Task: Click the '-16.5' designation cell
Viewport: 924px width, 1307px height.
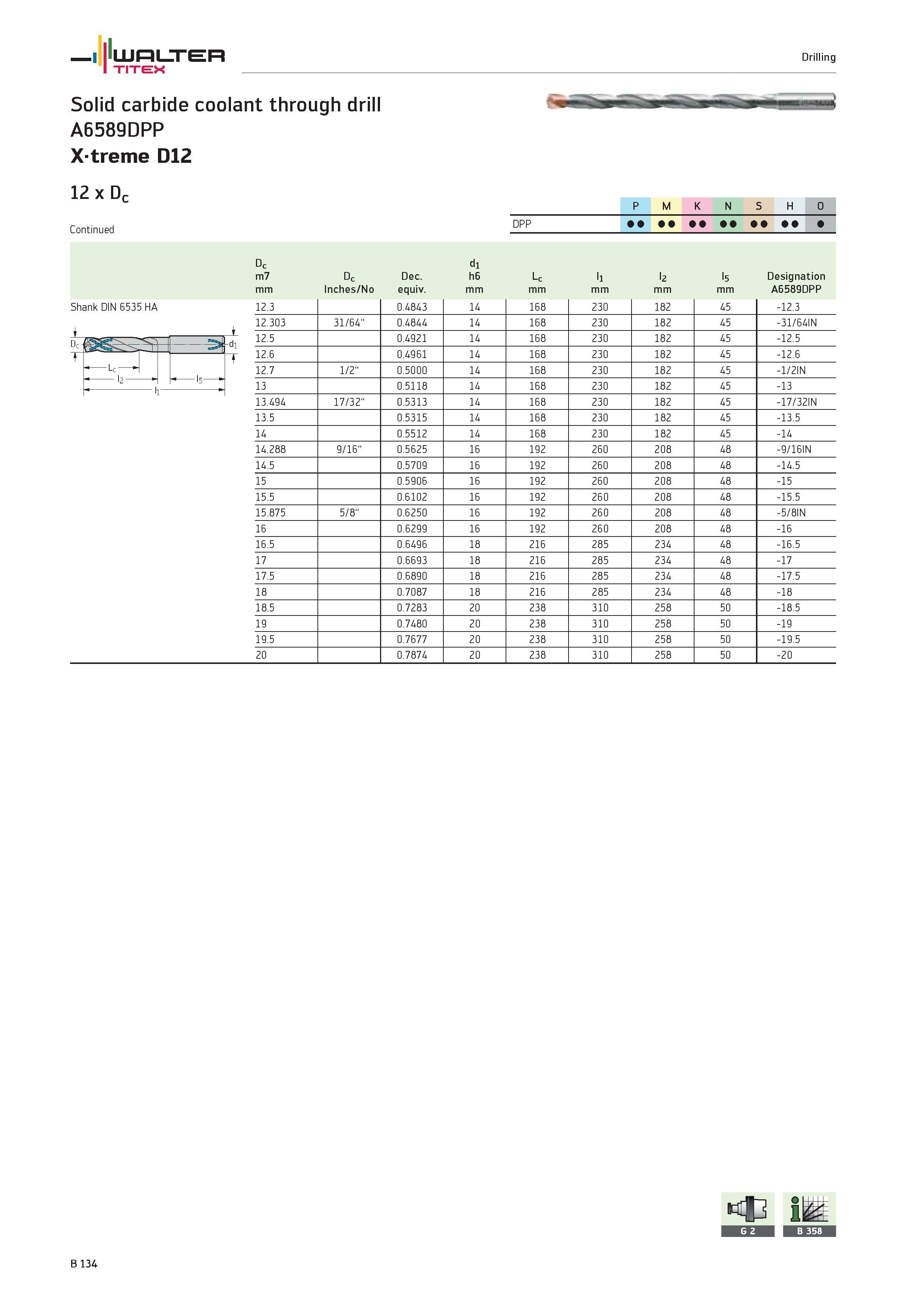Action: (788, 544)
